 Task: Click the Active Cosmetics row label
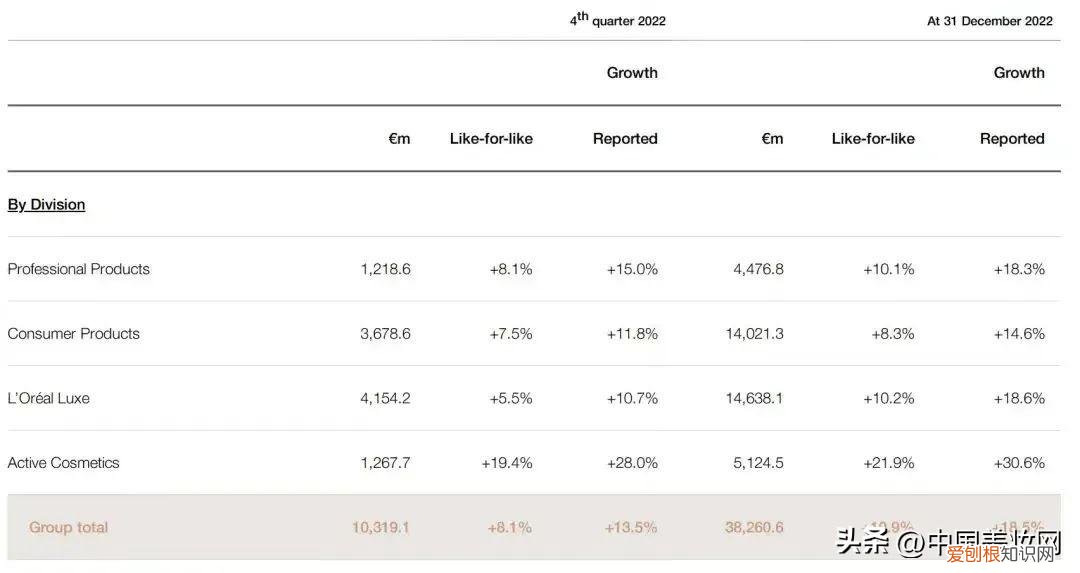click(64, 463)
